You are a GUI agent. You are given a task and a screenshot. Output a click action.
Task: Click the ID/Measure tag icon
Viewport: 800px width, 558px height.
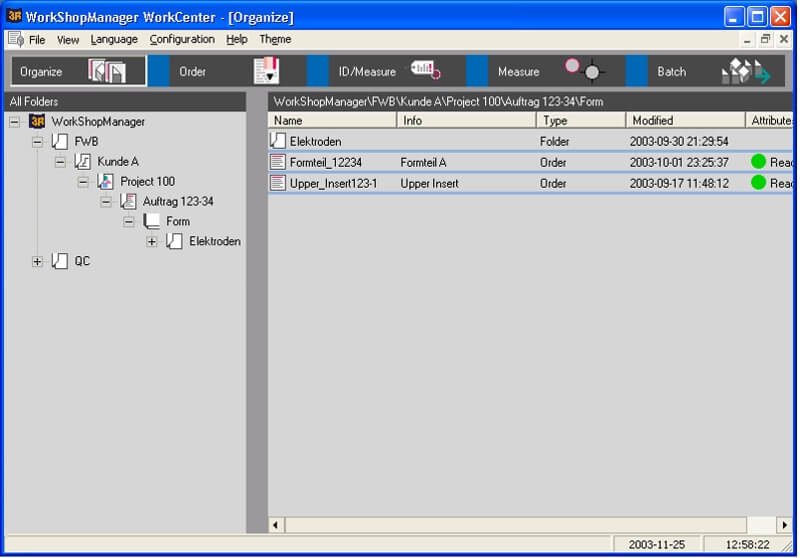(426, 70)
